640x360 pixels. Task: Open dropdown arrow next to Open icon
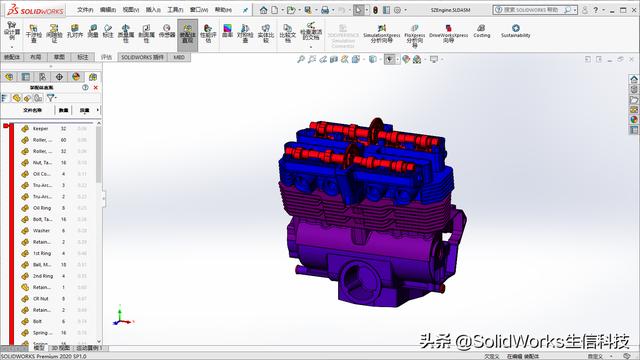[x=299, y=10]
